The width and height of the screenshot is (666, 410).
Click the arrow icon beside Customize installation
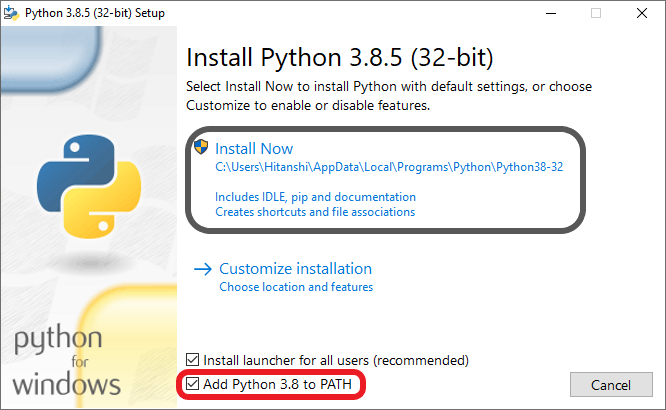[203, 269]
